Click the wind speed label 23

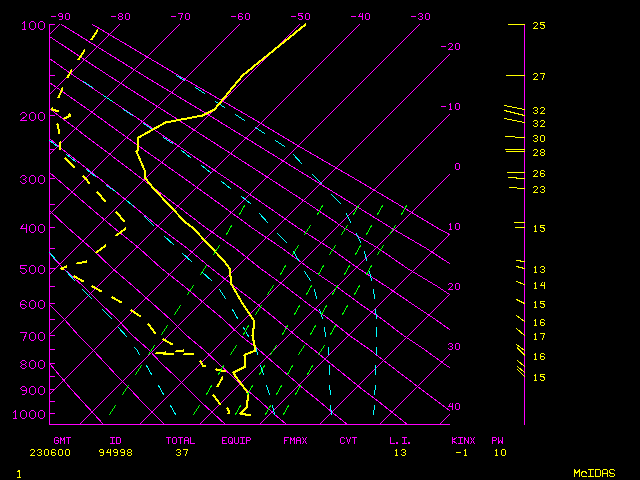click(x=538, y=189)
